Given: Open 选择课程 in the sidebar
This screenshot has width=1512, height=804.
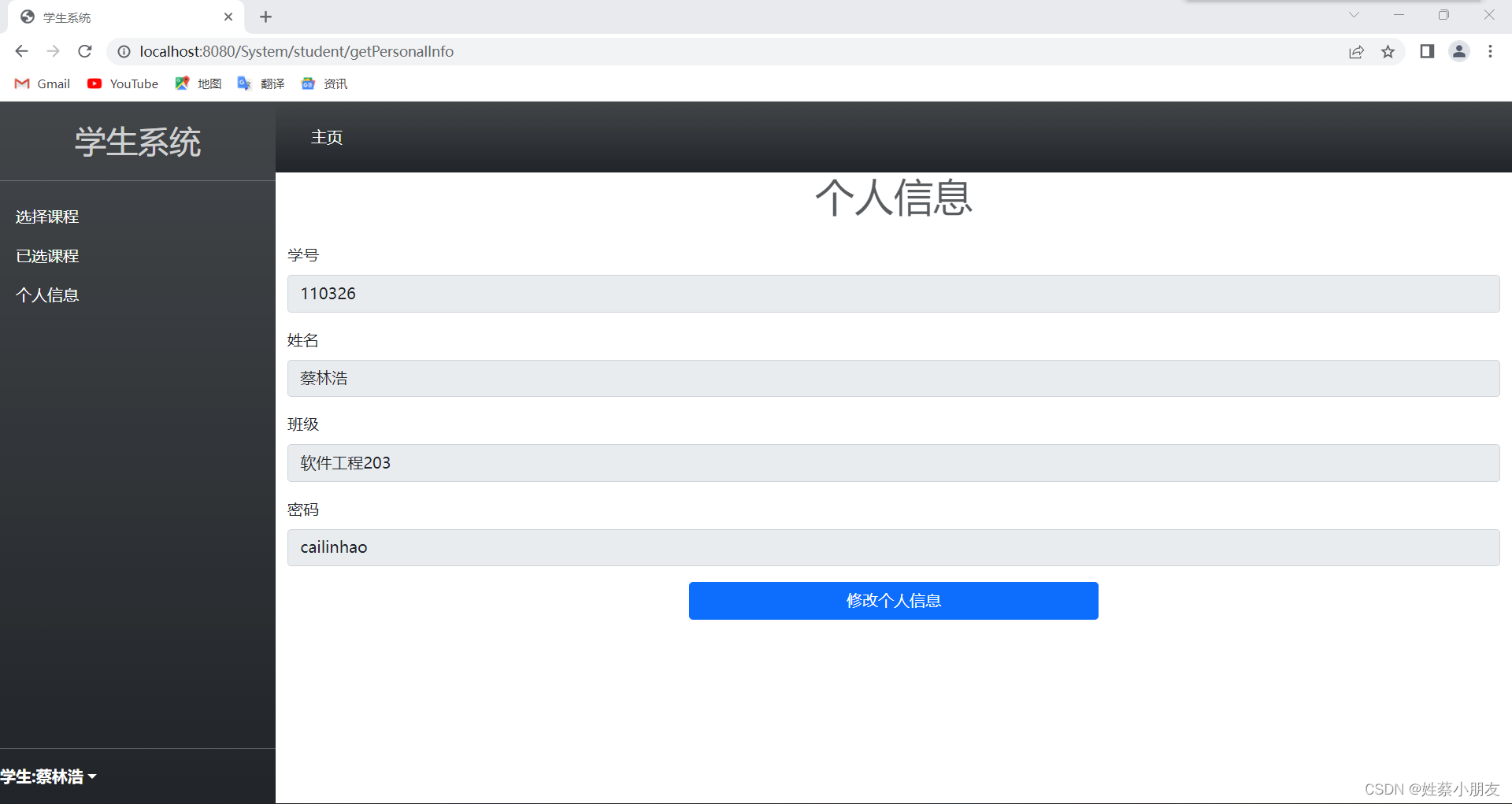Looking at the screenshot, I should (x=47, y=217).
